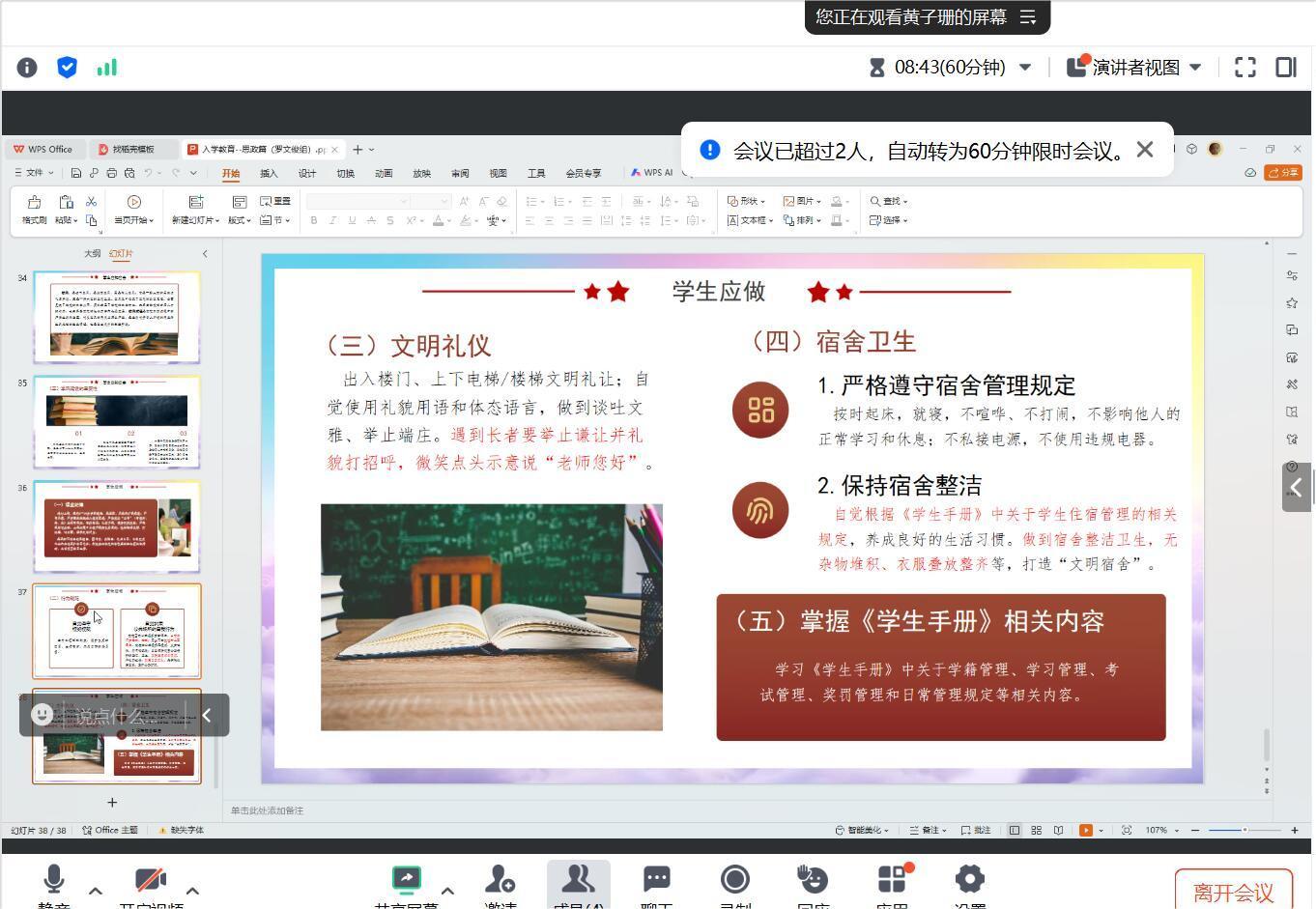Select slide 36 thumbnail
This screenshot has height=909, width=1316.
click(x=117, y=526)
